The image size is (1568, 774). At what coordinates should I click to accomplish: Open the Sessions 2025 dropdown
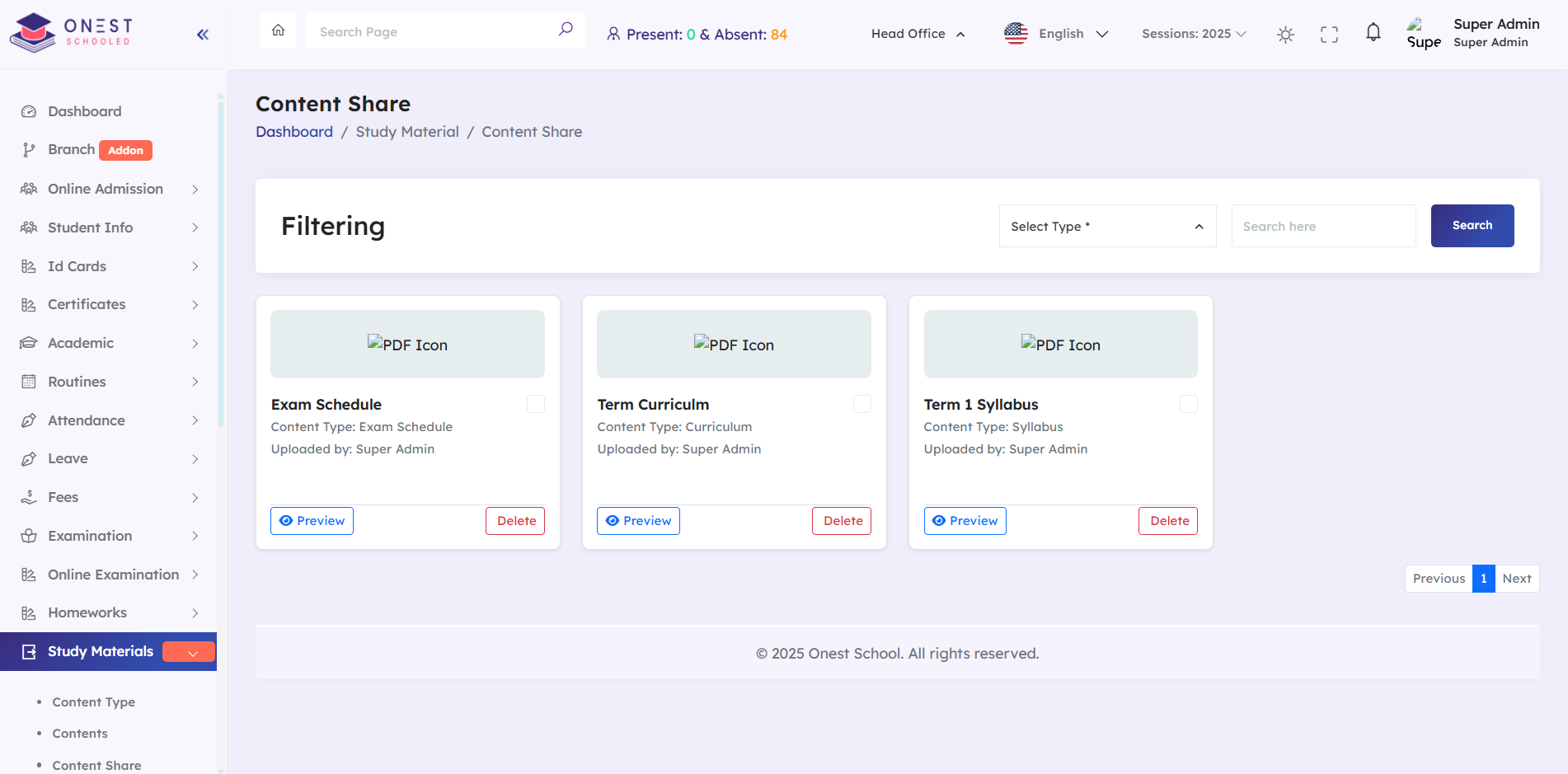click(x=1193, y=34)
